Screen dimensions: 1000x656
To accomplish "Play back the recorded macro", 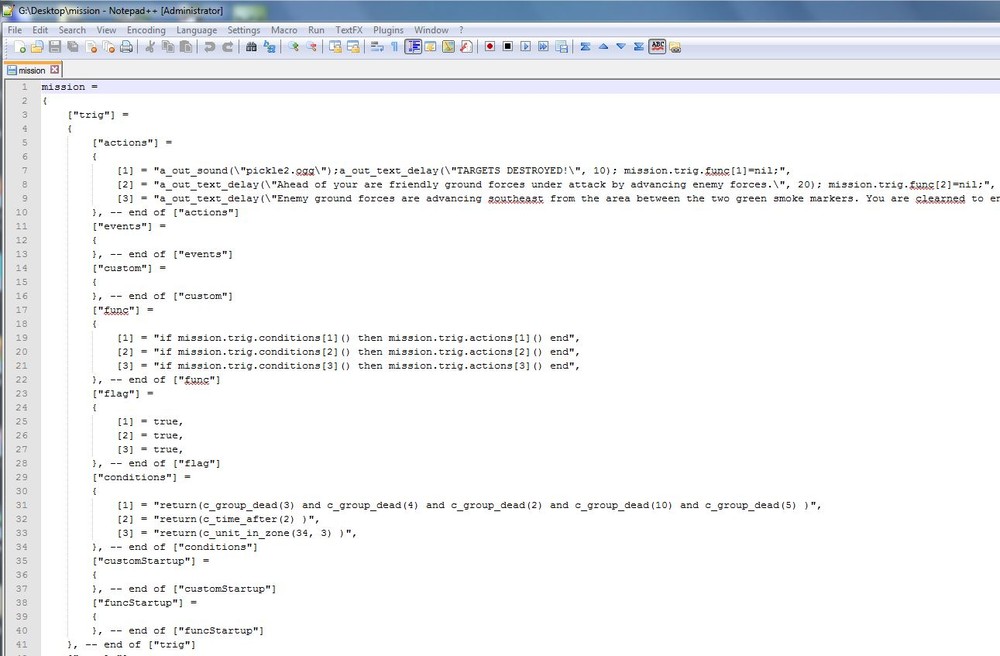I will (526, 46).
